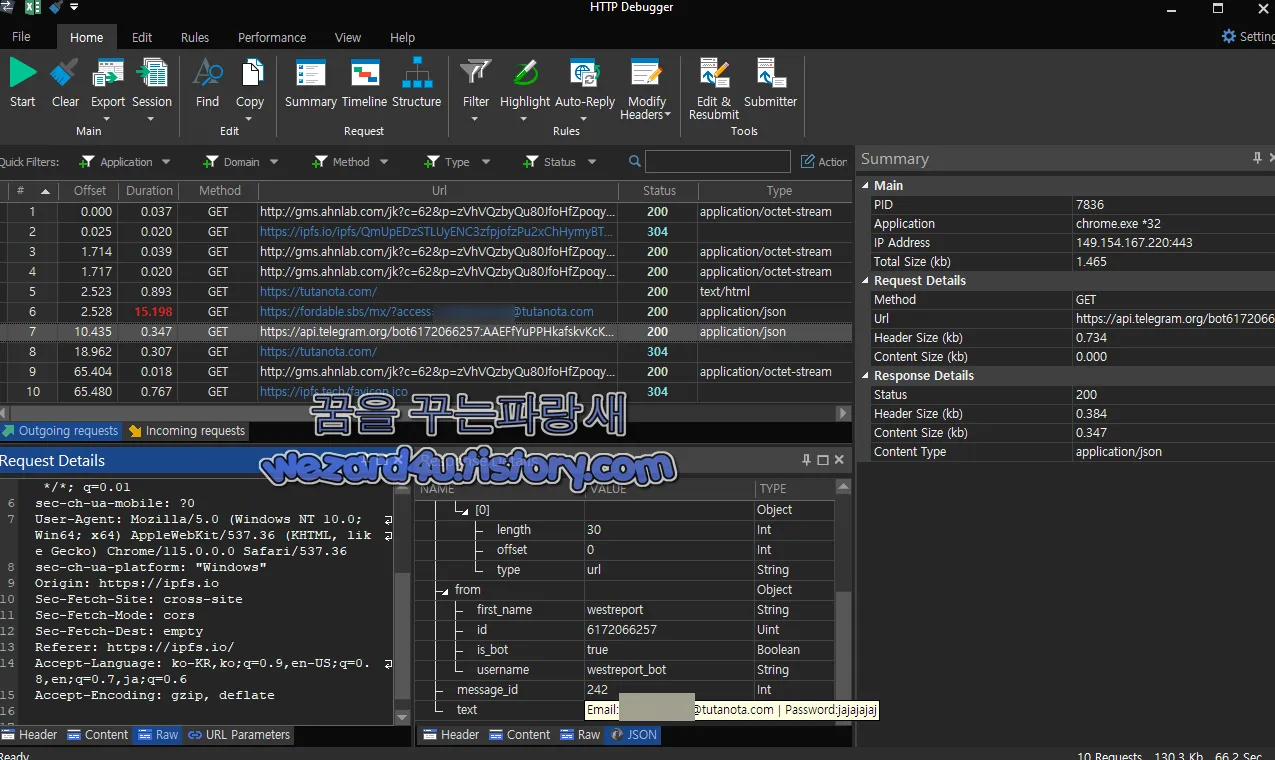Viewport: 1275px width, 760px height.
Task: Open the Help ribbon tab
Action: [x=402, y=37]
